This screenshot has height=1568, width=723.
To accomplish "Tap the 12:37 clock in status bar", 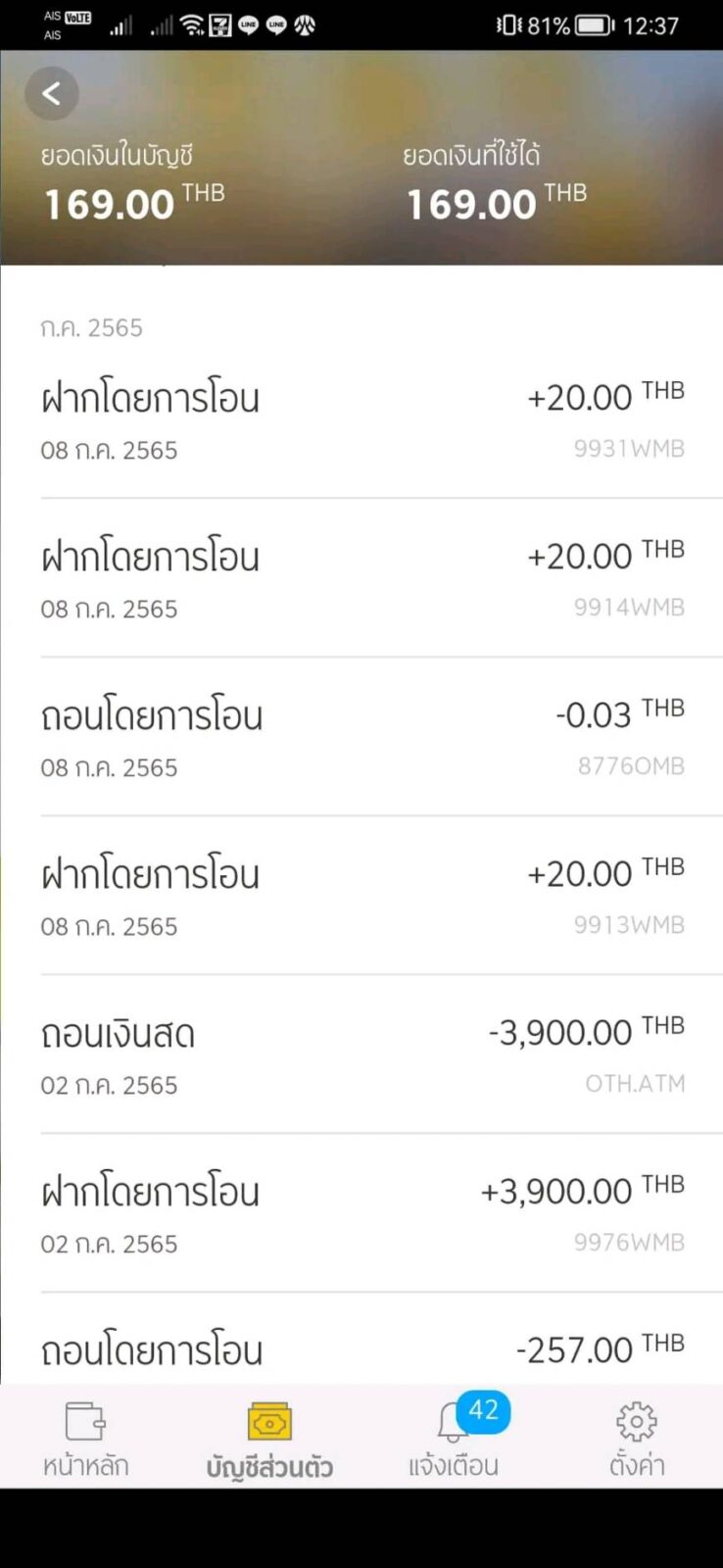I will click(651, 25).
